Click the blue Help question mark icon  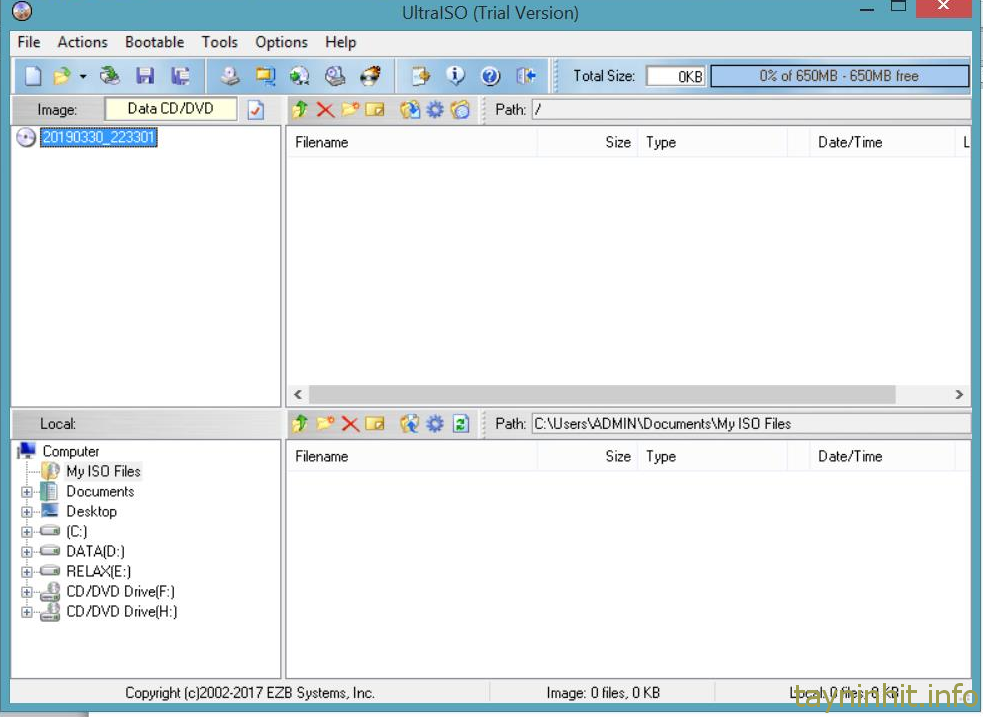[x=490, y=76]
